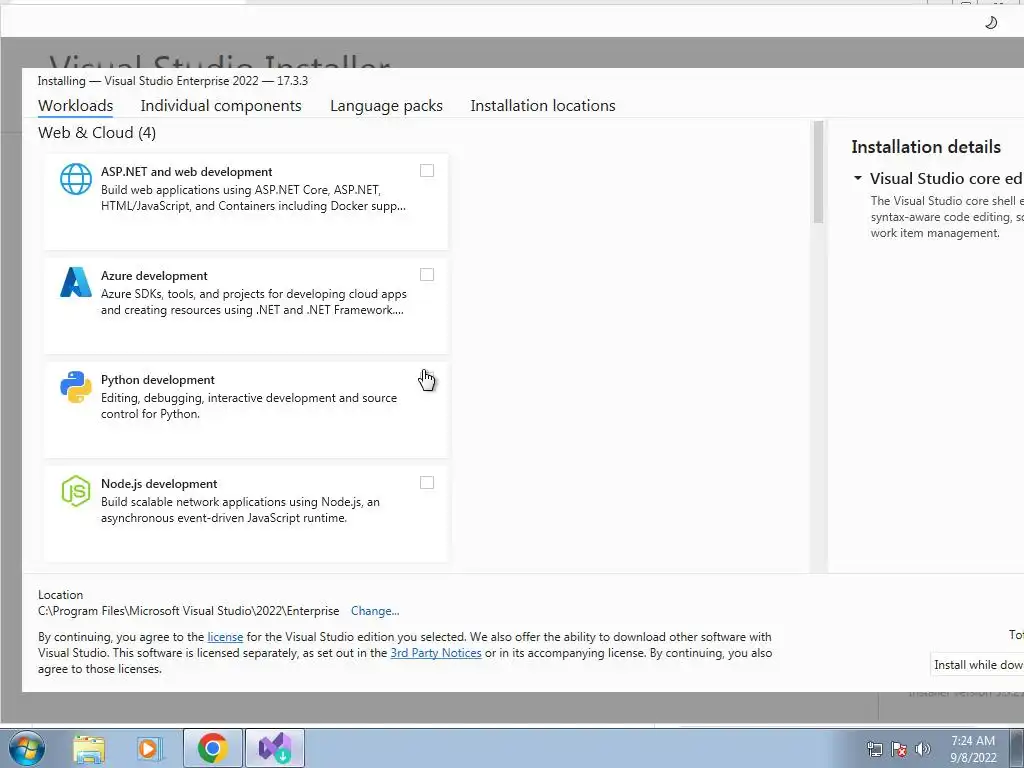Screen dimensions: 1024x768
Task: Check the Python development workload
Action: coord(426,378)
